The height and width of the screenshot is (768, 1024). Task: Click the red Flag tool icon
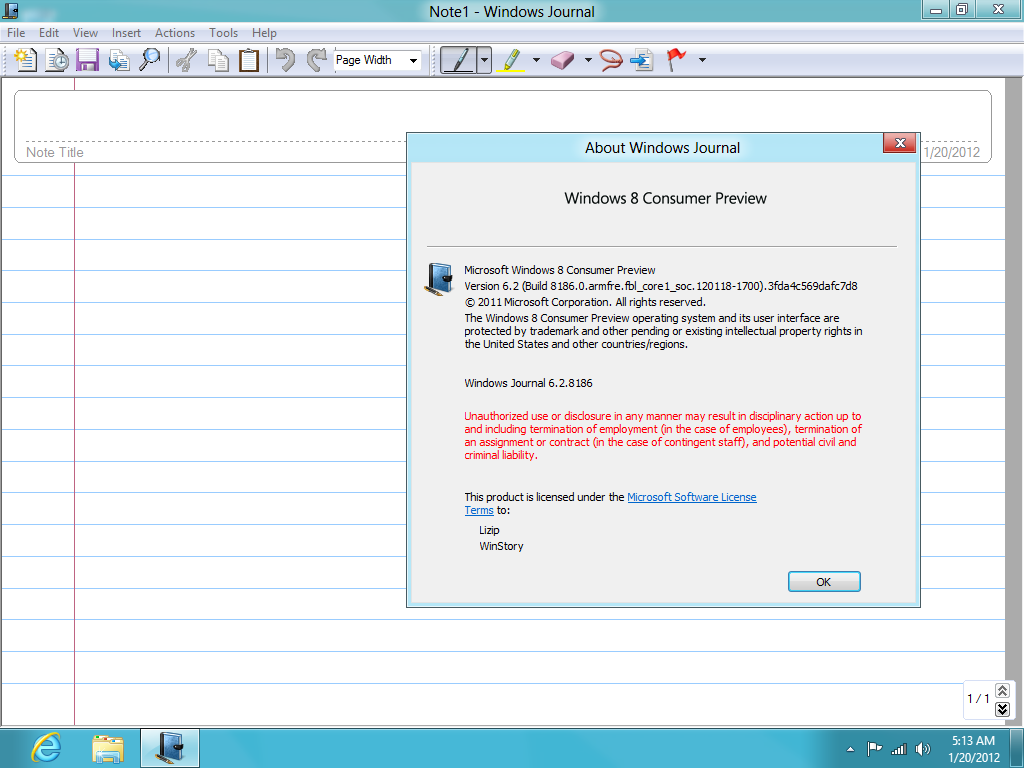click(x=676, y=60)
